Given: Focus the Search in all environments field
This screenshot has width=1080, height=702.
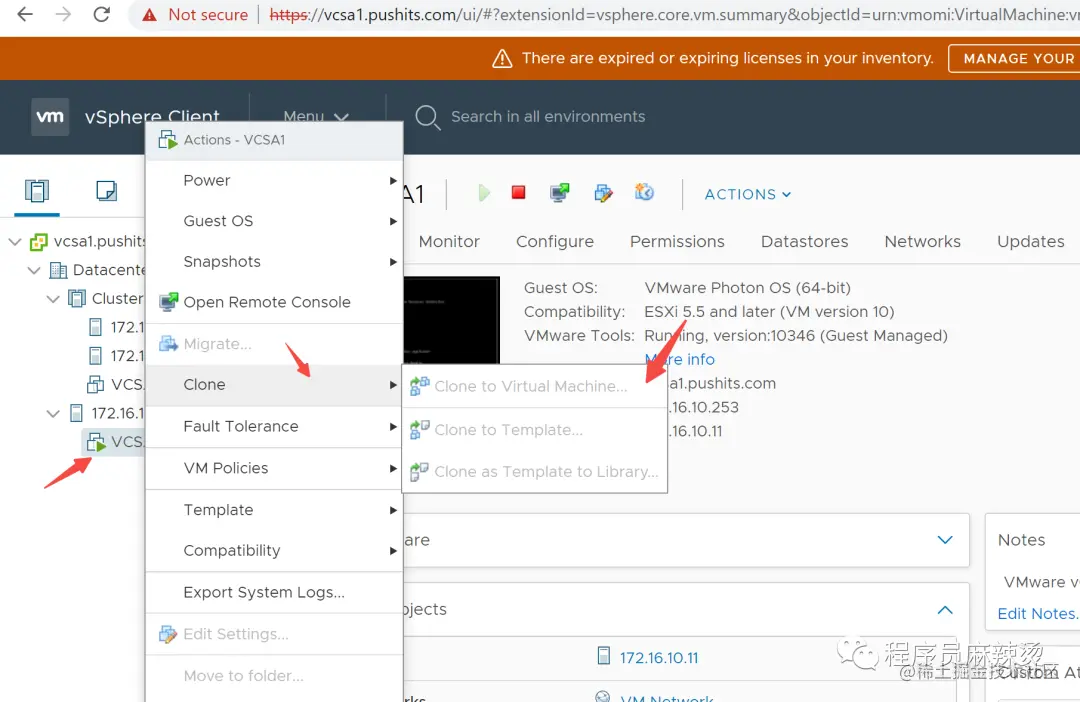Looking at the screenshot, I should coord(548,116).
